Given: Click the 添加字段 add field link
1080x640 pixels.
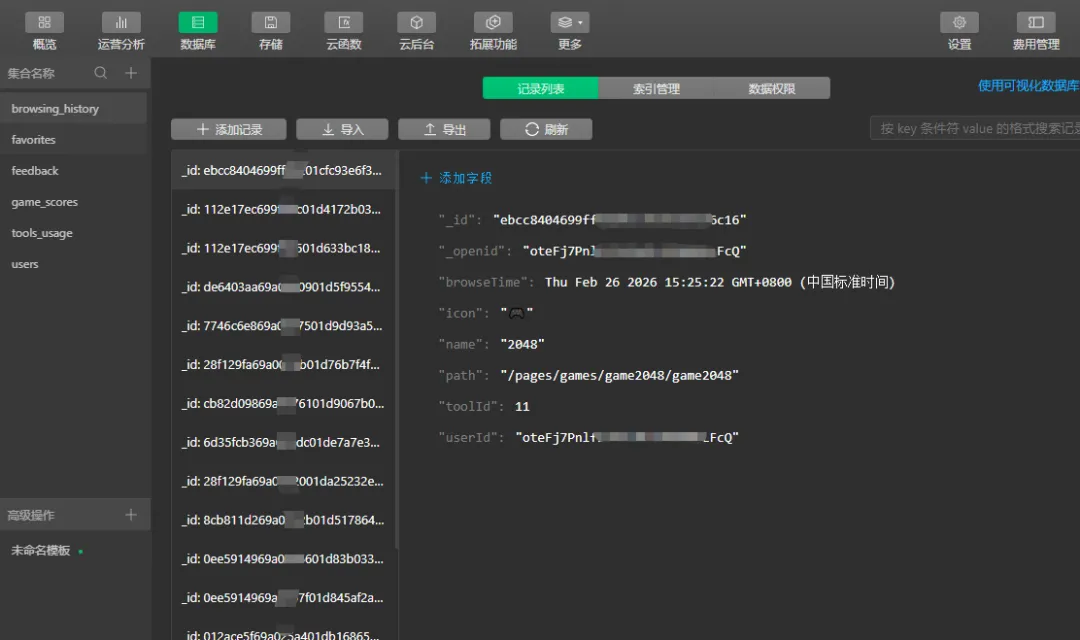Looking at the screenshot, I should 456,178.
